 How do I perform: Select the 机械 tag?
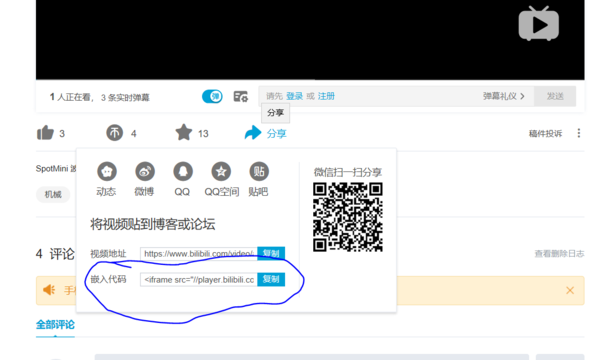(x=53, y=194)
